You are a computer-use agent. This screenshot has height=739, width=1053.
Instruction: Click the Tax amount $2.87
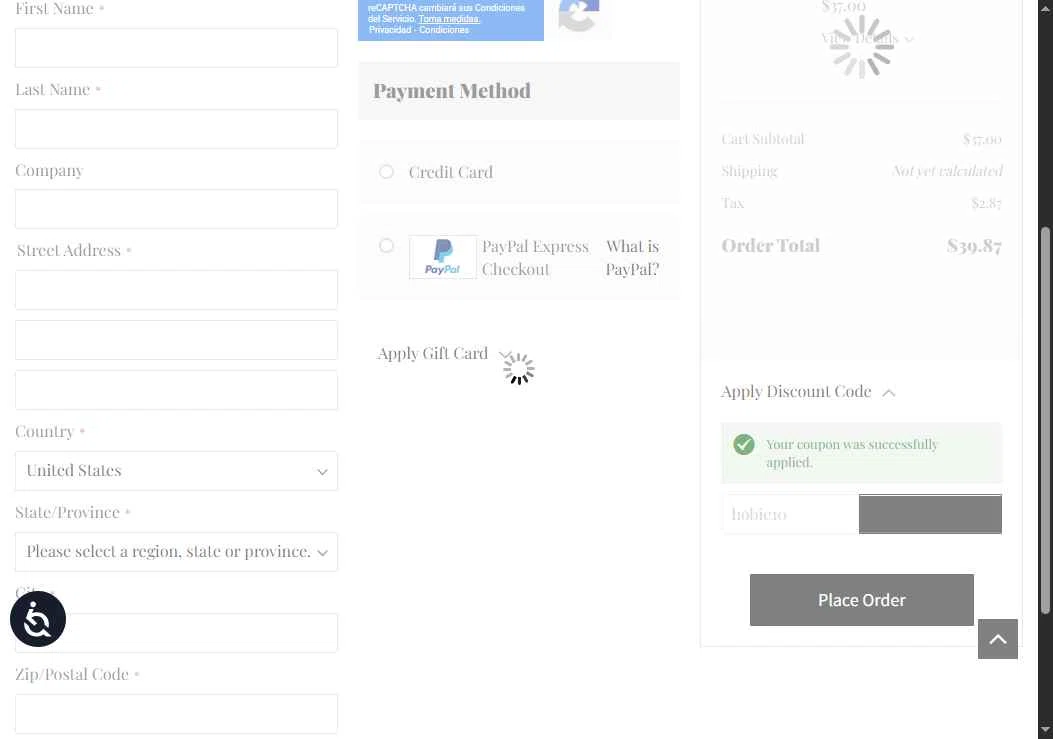pos(986,203)
